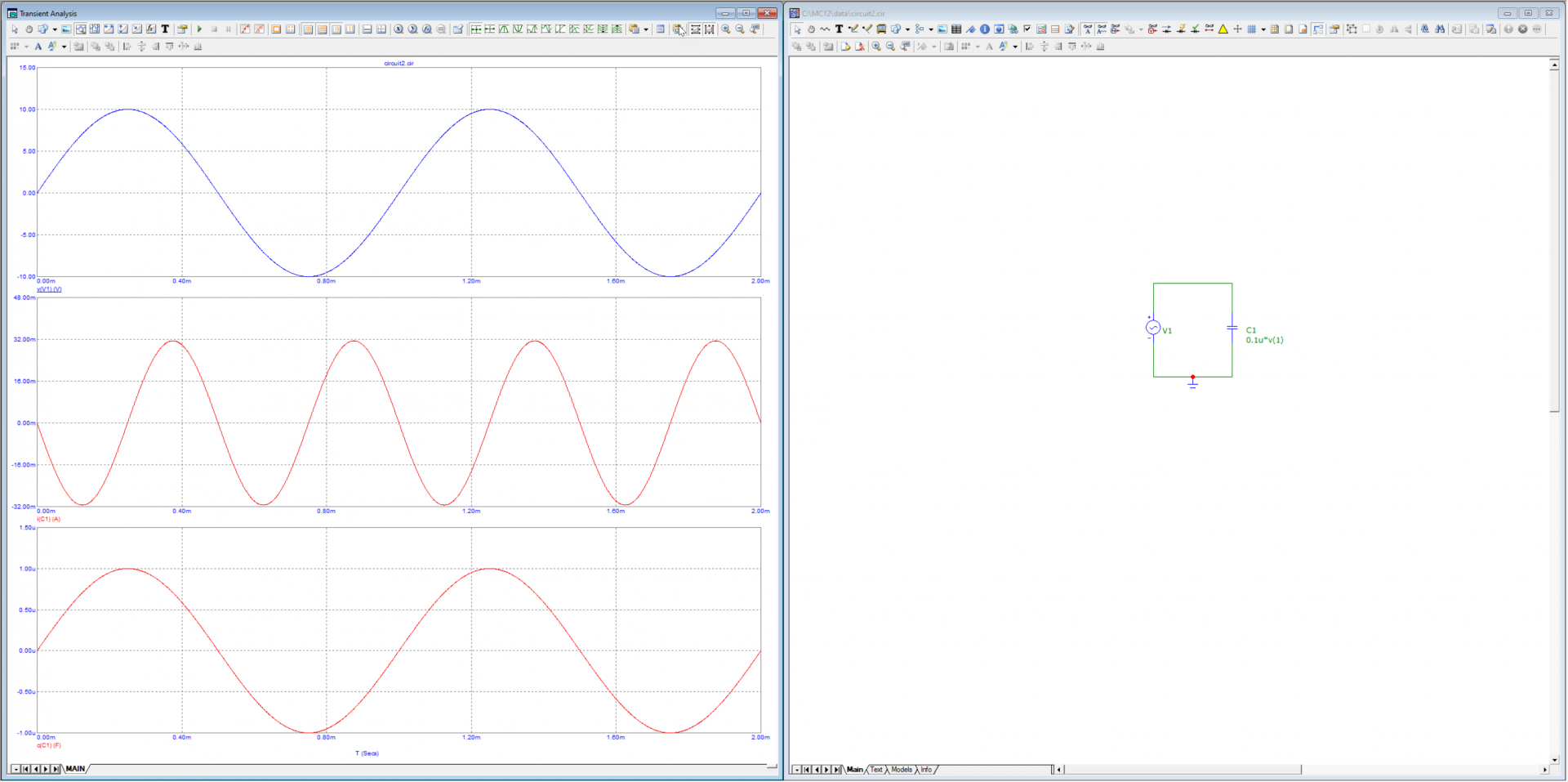The image size is (1568, 782).
Task: Select the MAIN page tab in Transient Analysis
Action: [76, 769]
